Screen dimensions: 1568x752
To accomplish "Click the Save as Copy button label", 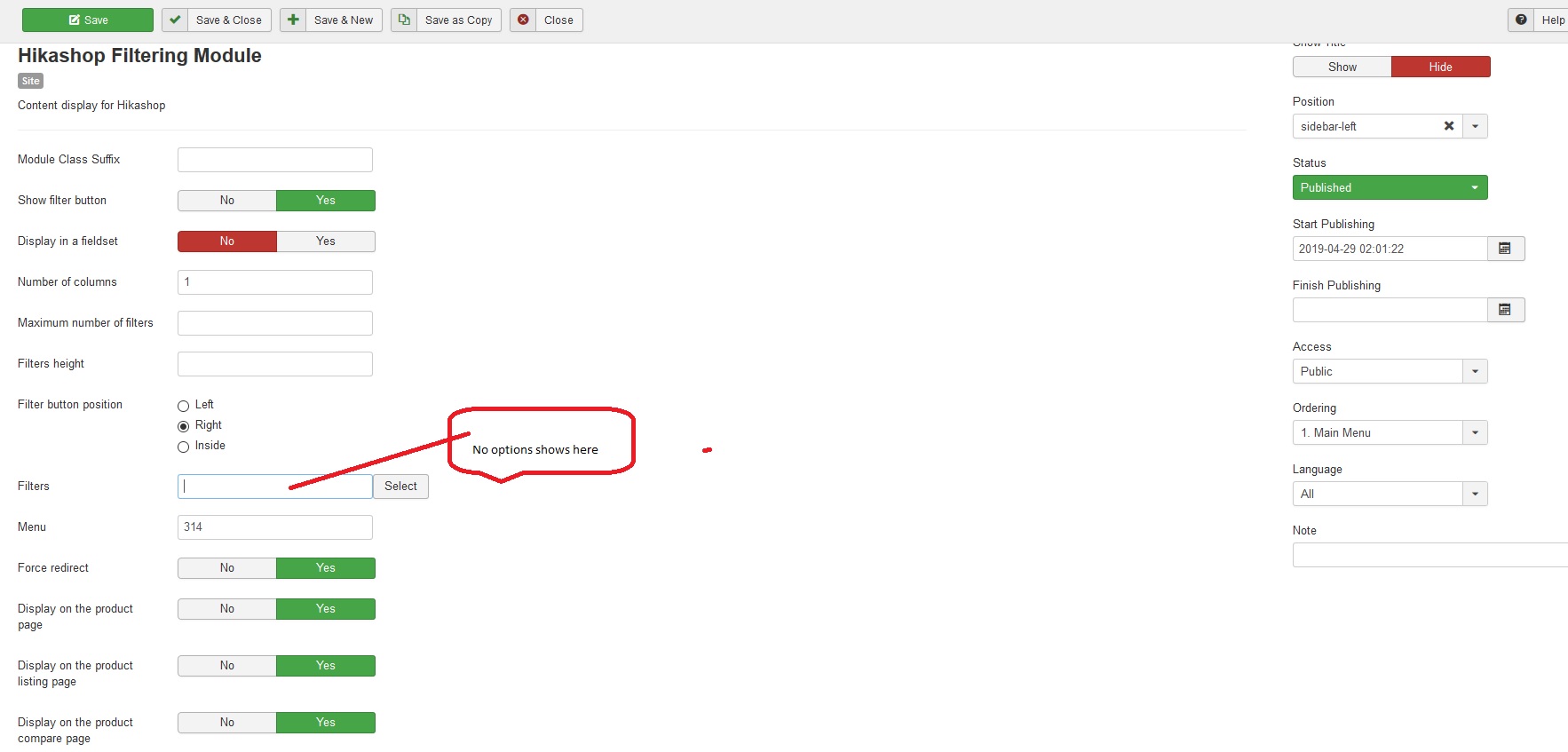I will [458, 20].
